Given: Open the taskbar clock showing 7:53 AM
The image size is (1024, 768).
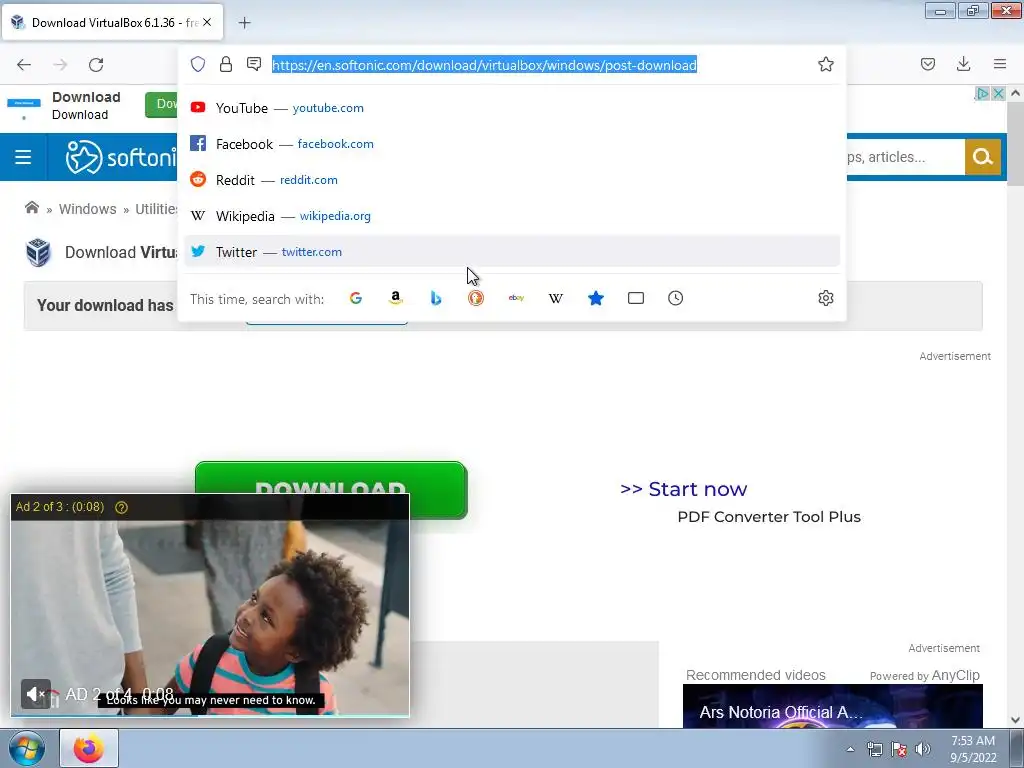Looking at the screenshot, I should point(973,749).
